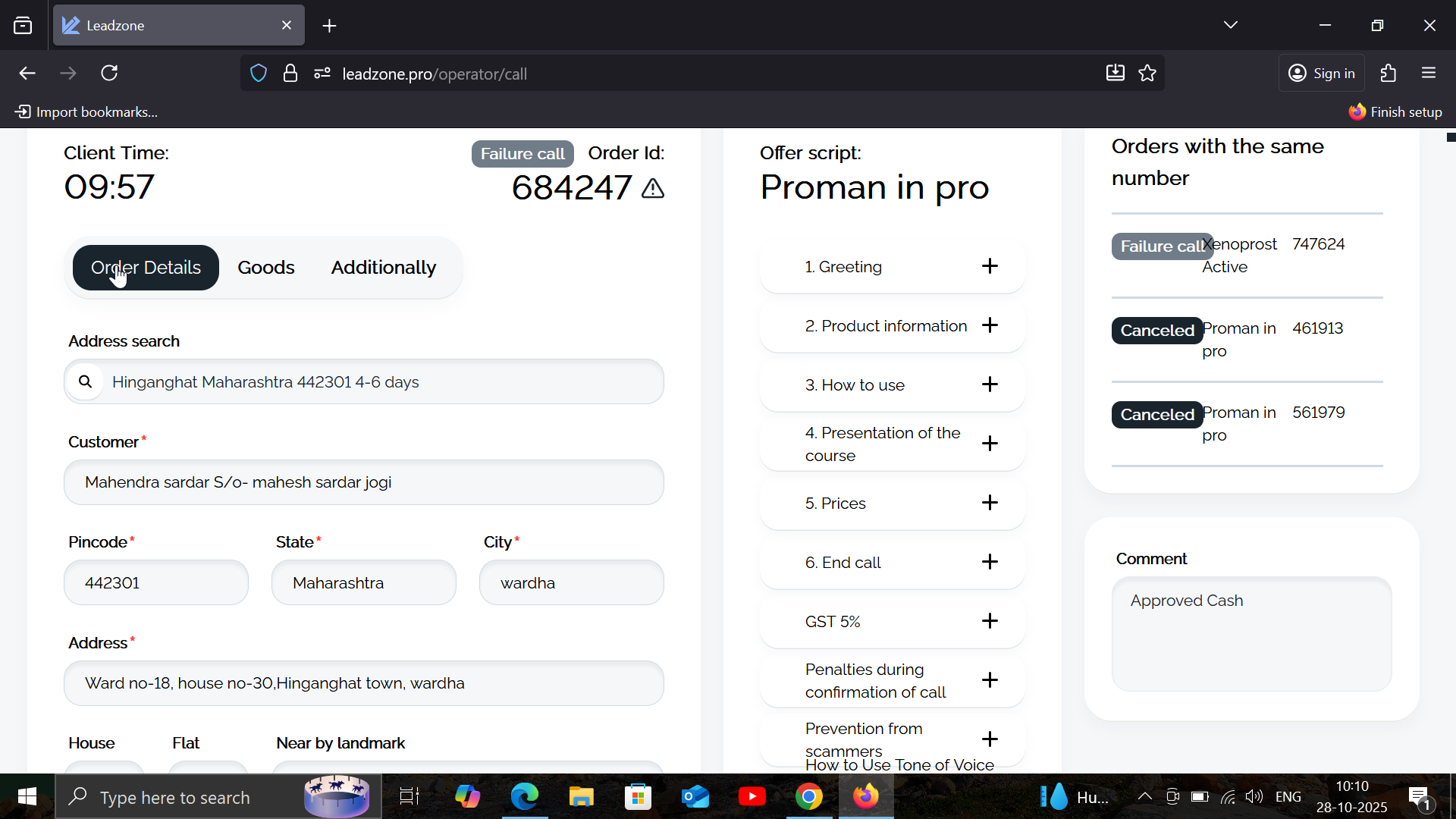Screen dimensions: 1456x819
Task: Click the Comment text area
Action: coord(1251,634)
